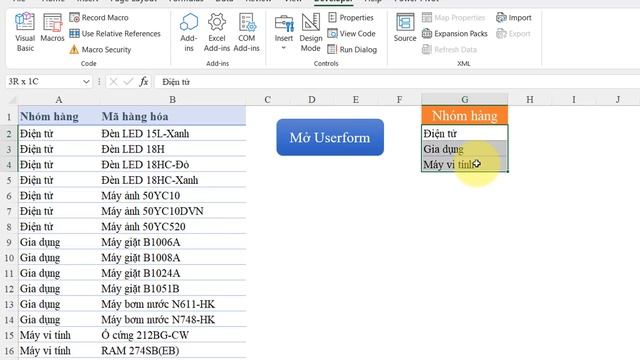Select column A header
Screen dimensions: 640x360
[x=58, y=100]
